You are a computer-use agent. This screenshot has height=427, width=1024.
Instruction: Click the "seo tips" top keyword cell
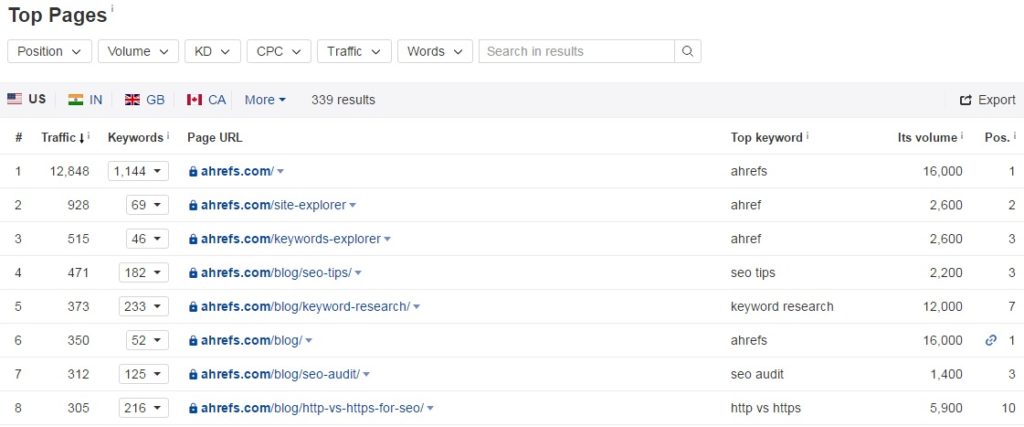[x=753, y=273]
